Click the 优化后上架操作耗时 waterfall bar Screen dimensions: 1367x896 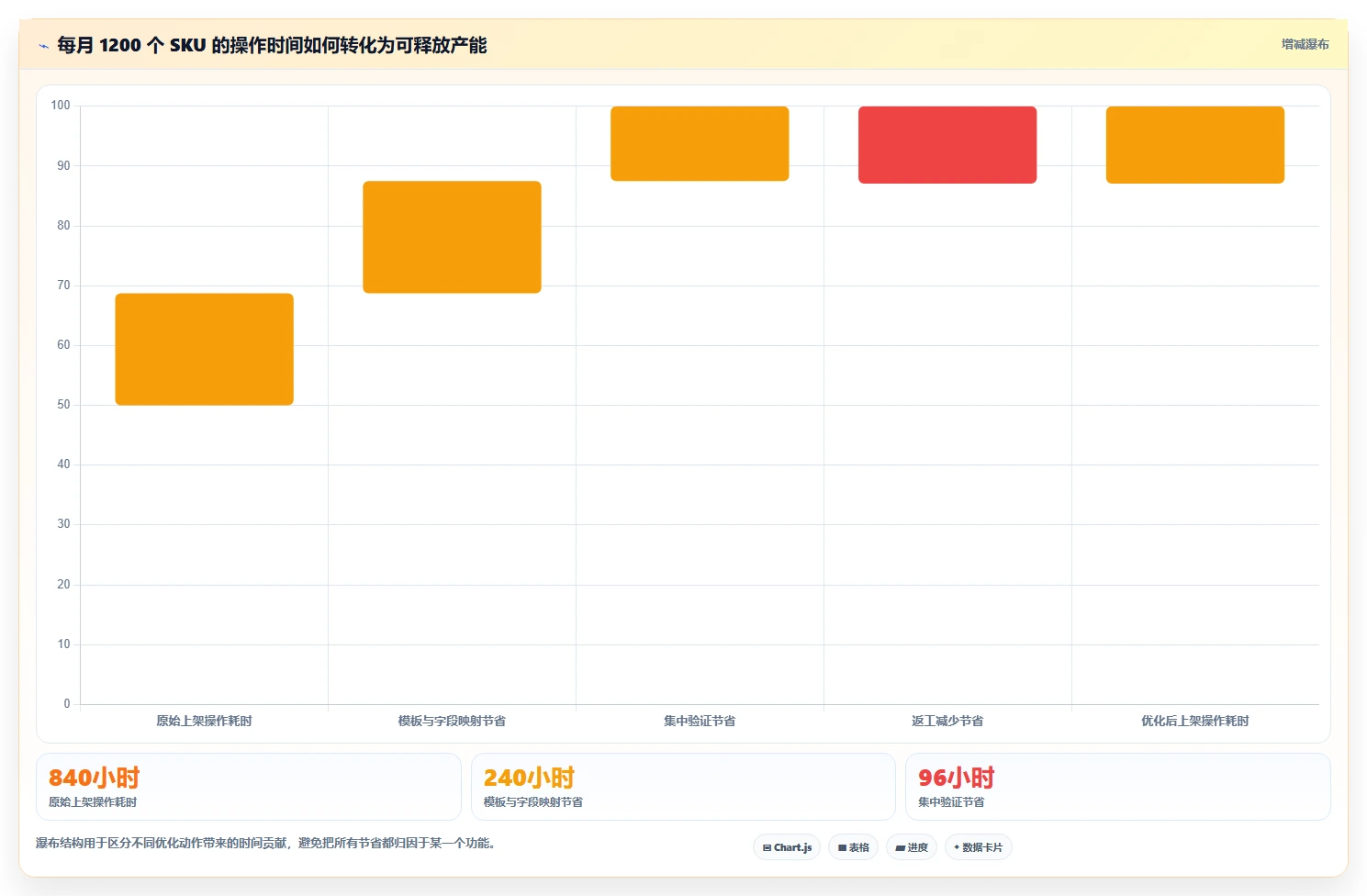coord(1195,145)
